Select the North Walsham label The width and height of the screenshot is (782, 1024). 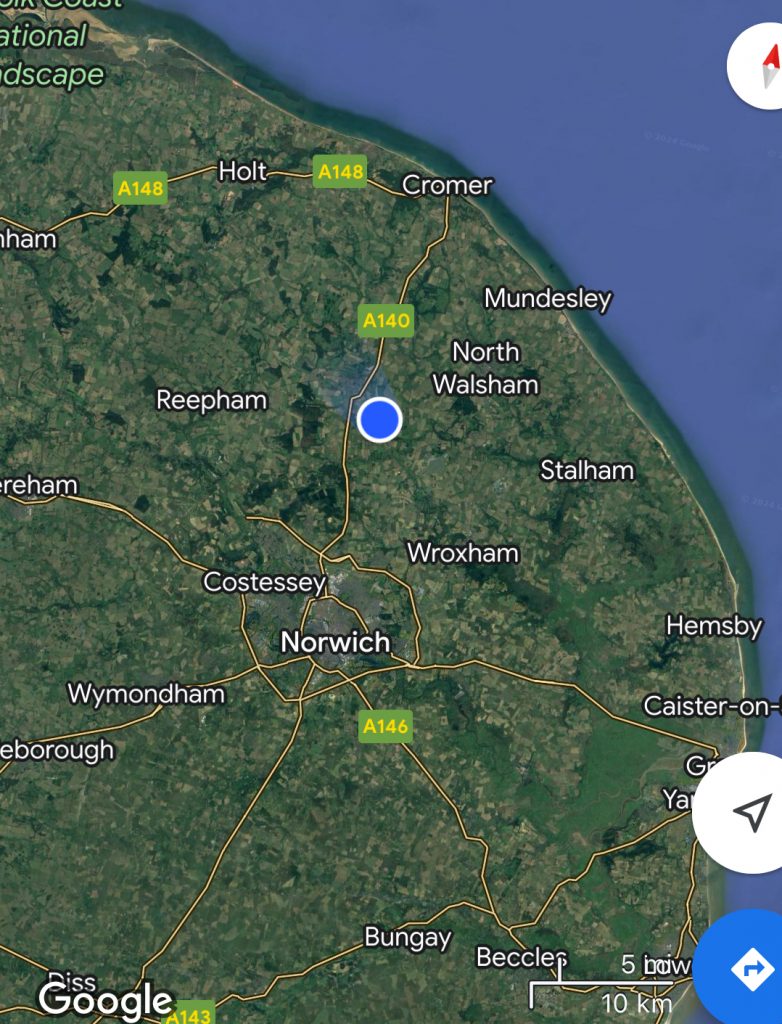coord(486,368)
